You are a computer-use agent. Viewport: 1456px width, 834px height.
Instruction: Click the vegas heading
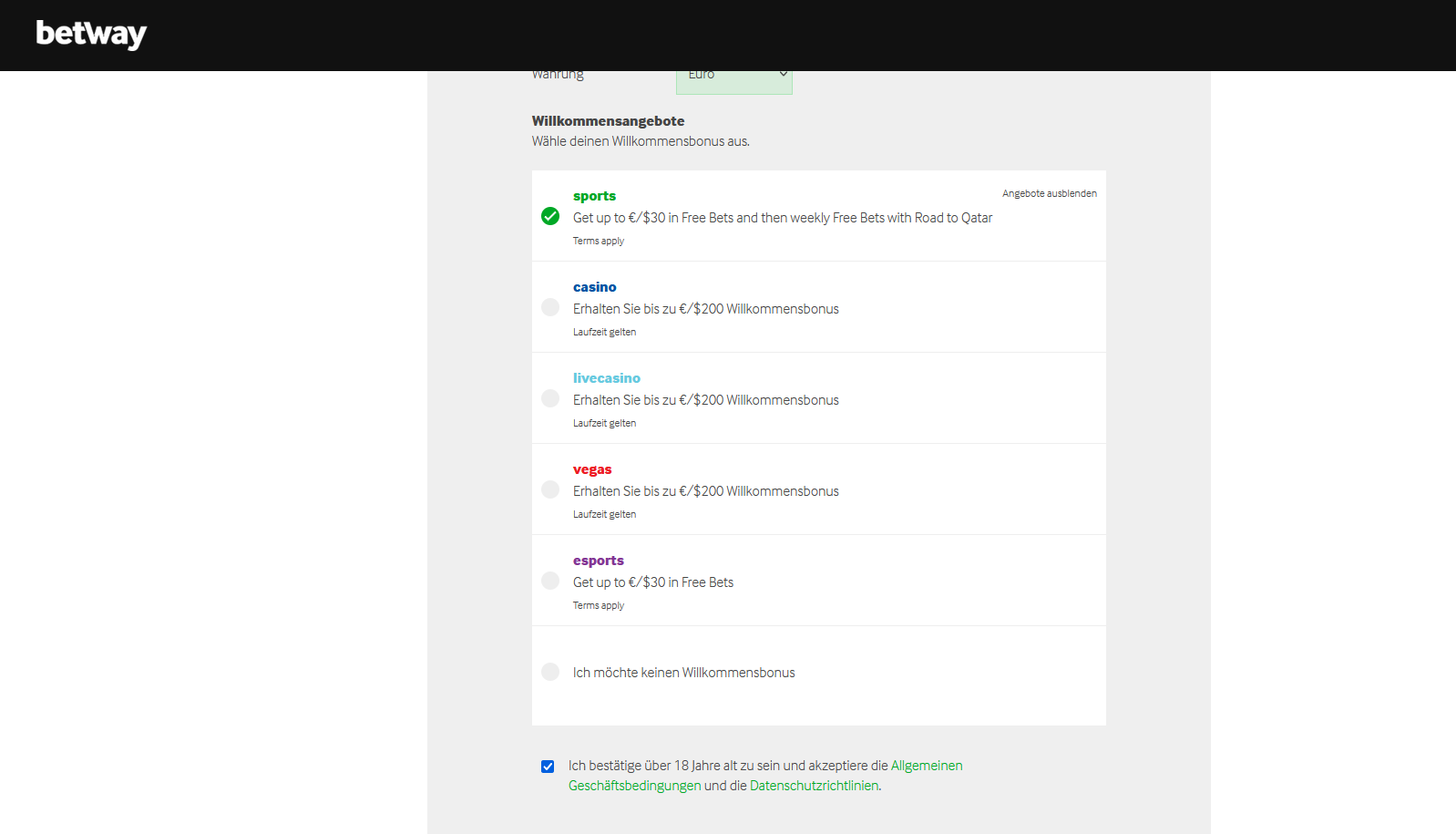coord(592,469)
